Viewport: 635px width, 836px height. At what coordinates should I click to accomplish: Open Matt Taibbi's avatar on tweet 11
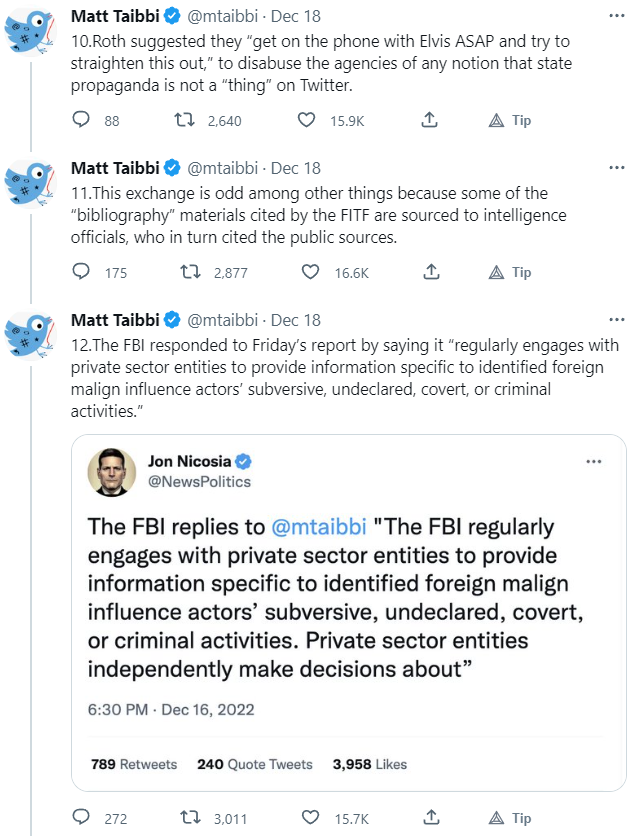(31, 186)
